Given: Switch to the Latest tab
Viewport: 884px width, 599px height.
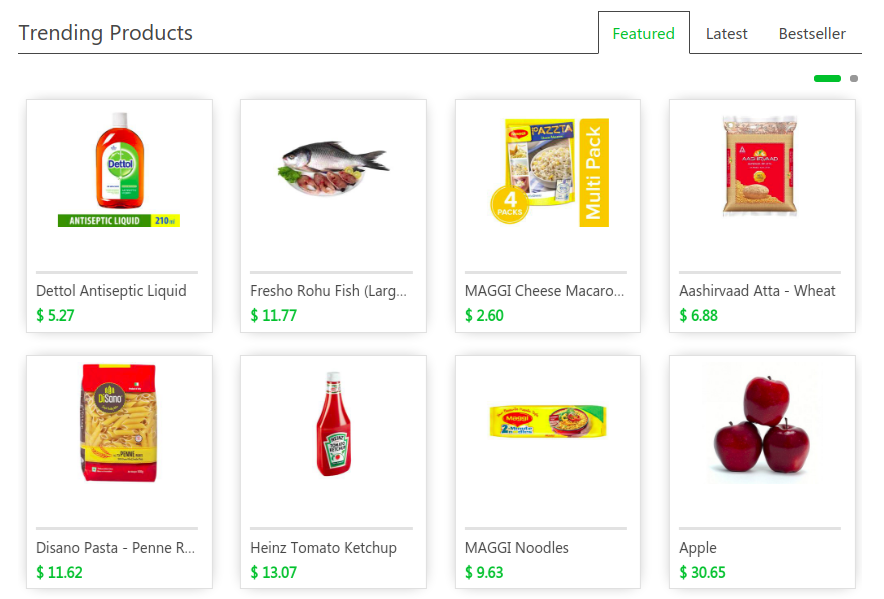Looking at the screenshot, I should (726, 34).
